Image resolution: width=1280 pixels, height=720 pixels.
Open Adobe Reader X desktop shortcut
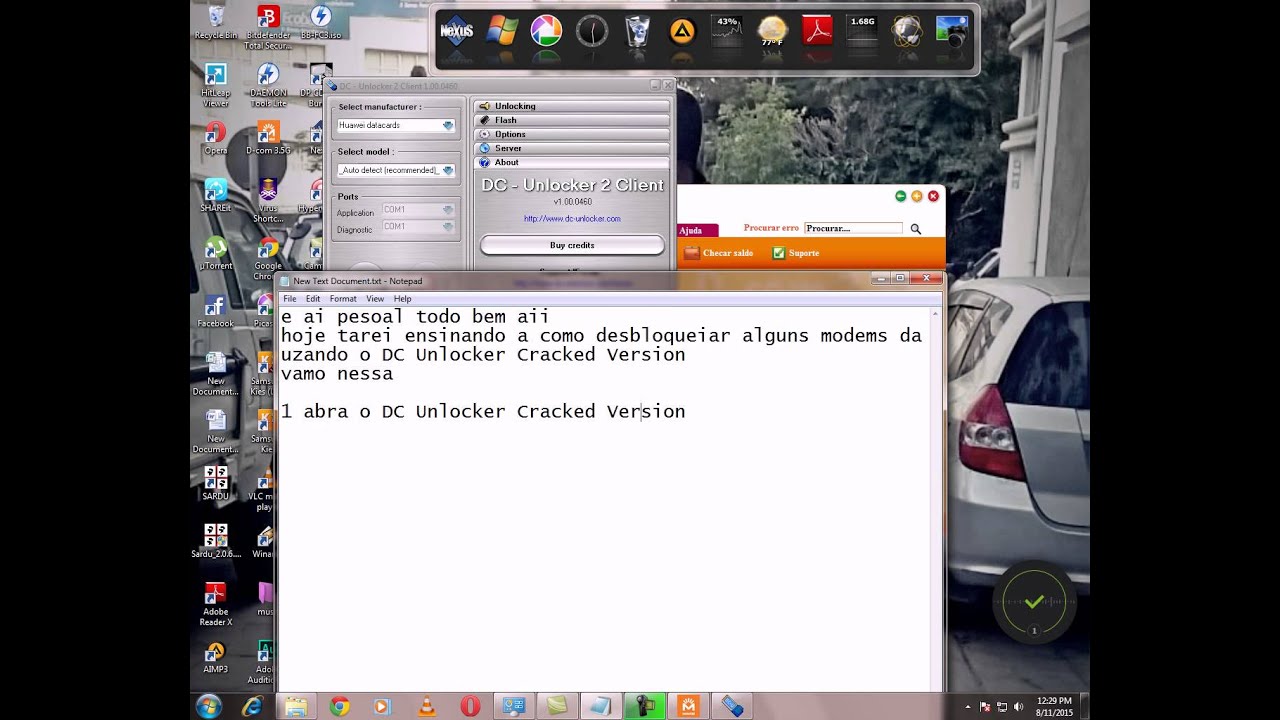pyautogui.click(x=215, y=604)
